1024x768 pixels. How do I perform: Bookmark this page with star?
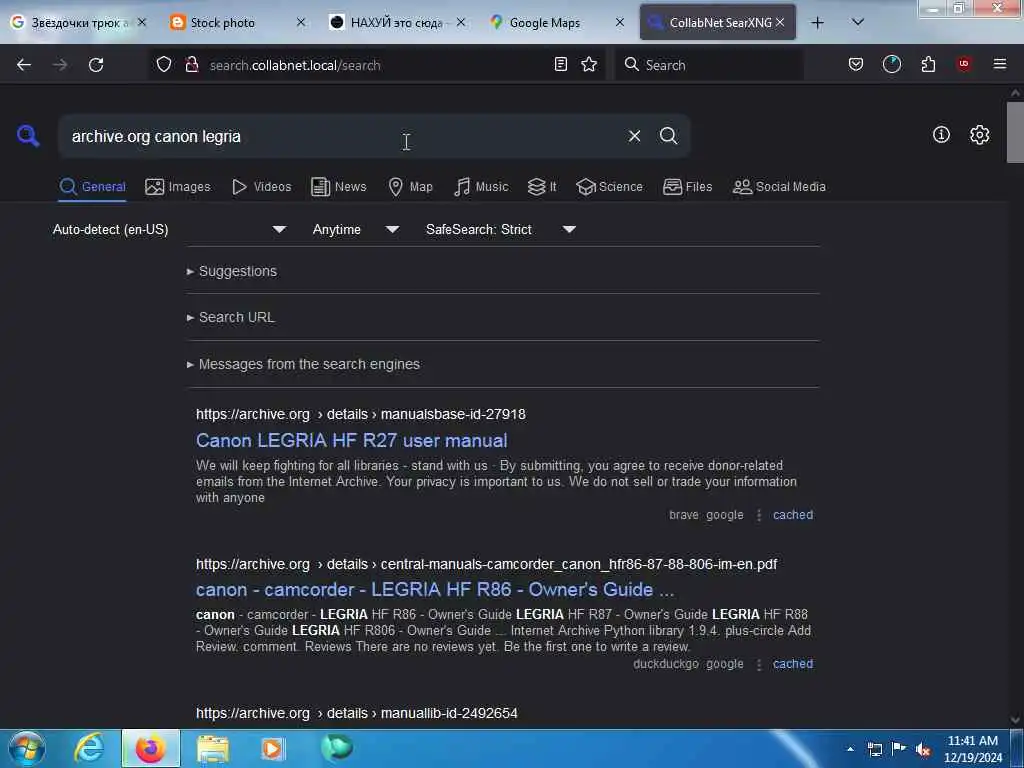click(x=589, y=64)
